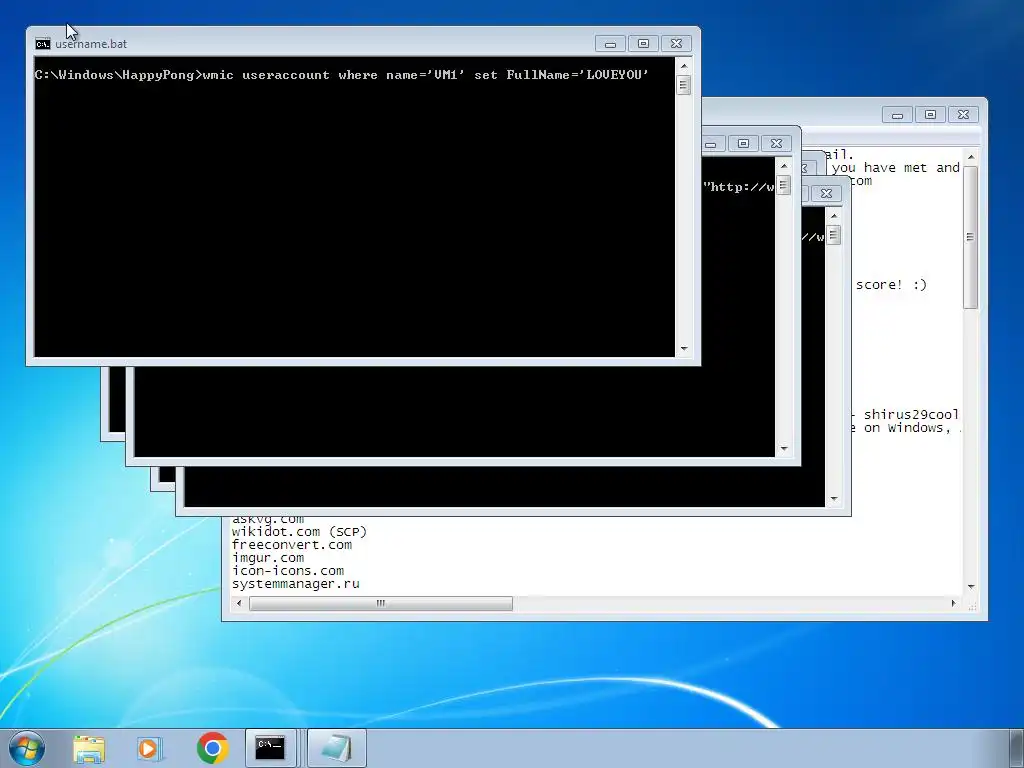Click the Notepad window resize grip corner

[972, 607]
